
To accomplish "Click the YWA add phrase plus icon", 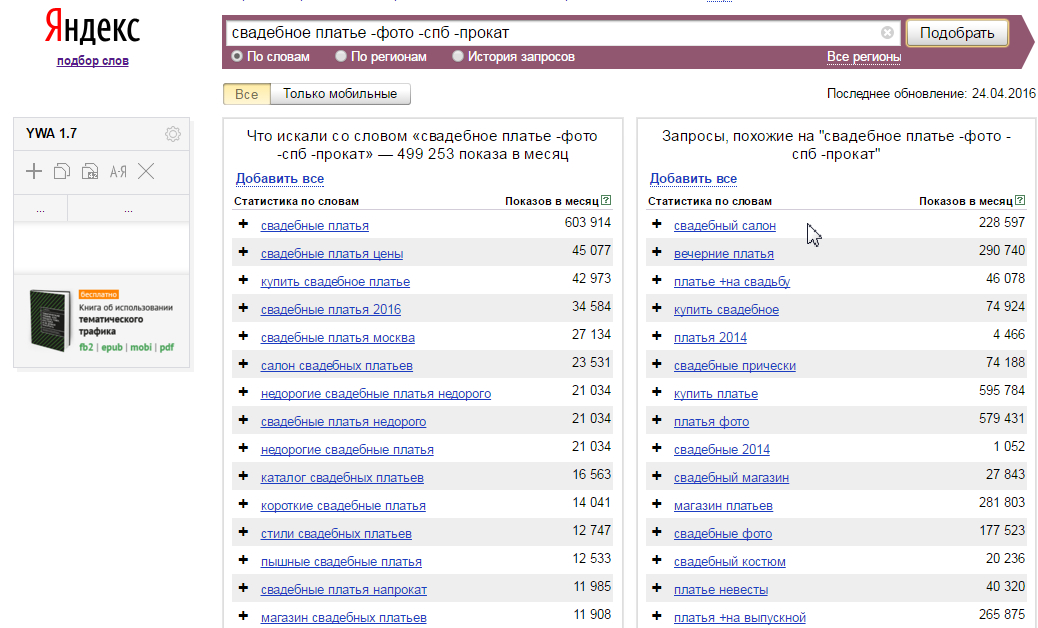I will pyautogui.click(x=34, y=172).
